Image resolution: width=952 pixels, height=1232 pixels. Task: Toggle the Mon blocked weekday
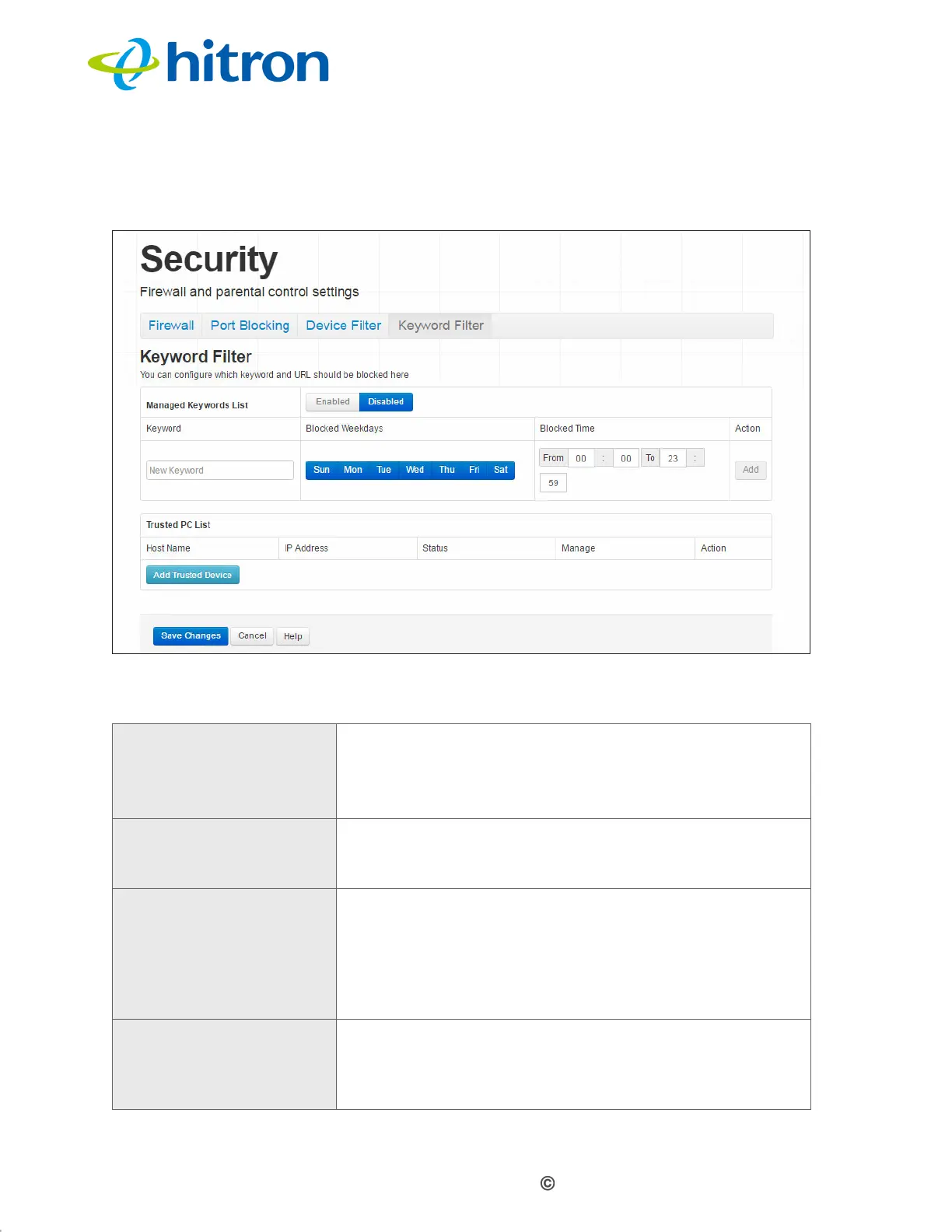point(353,470)
